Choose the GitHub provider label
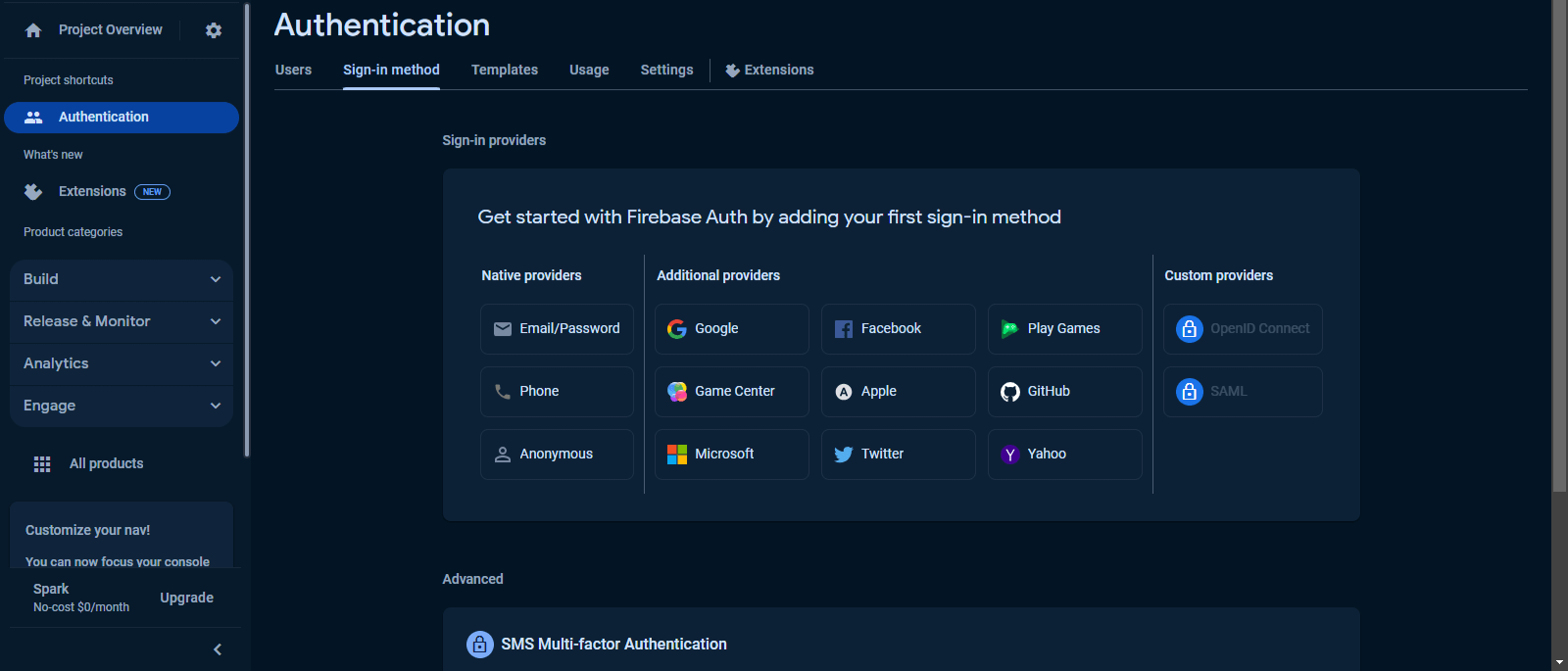 click(x=1049, y=391)
